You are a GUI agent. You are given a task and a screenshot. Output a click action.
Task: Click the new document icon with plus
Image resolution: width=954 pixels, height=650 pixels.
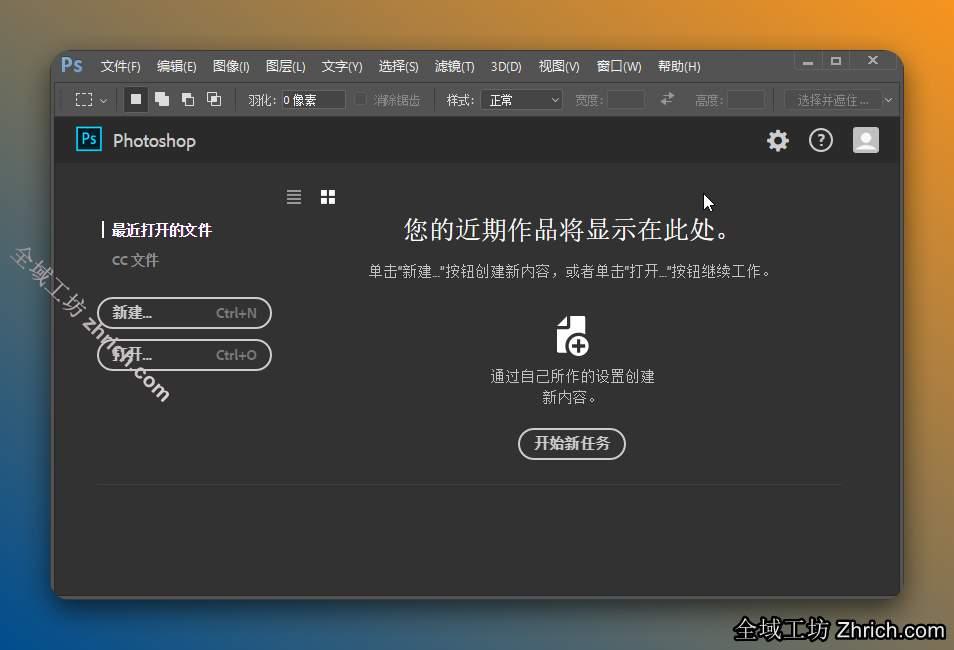coord(572,335)
